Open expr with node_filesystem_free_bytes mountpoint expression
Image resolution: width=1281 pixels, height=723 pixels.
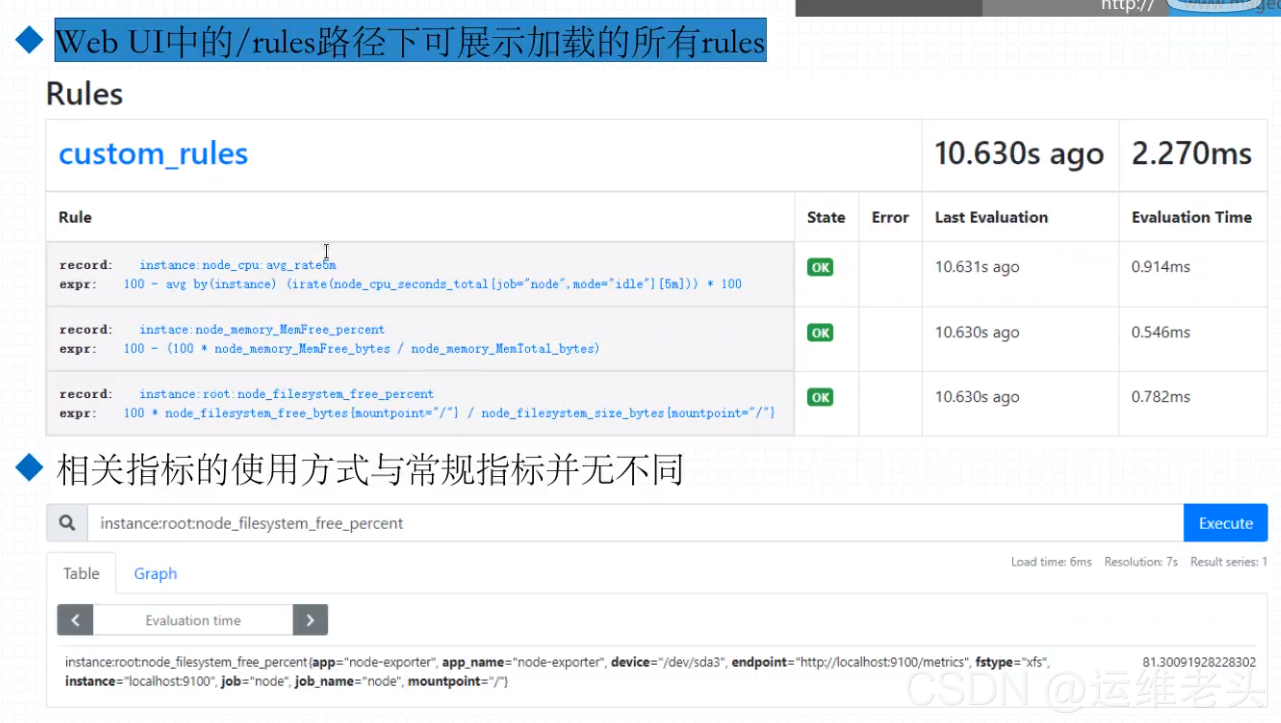450,413
